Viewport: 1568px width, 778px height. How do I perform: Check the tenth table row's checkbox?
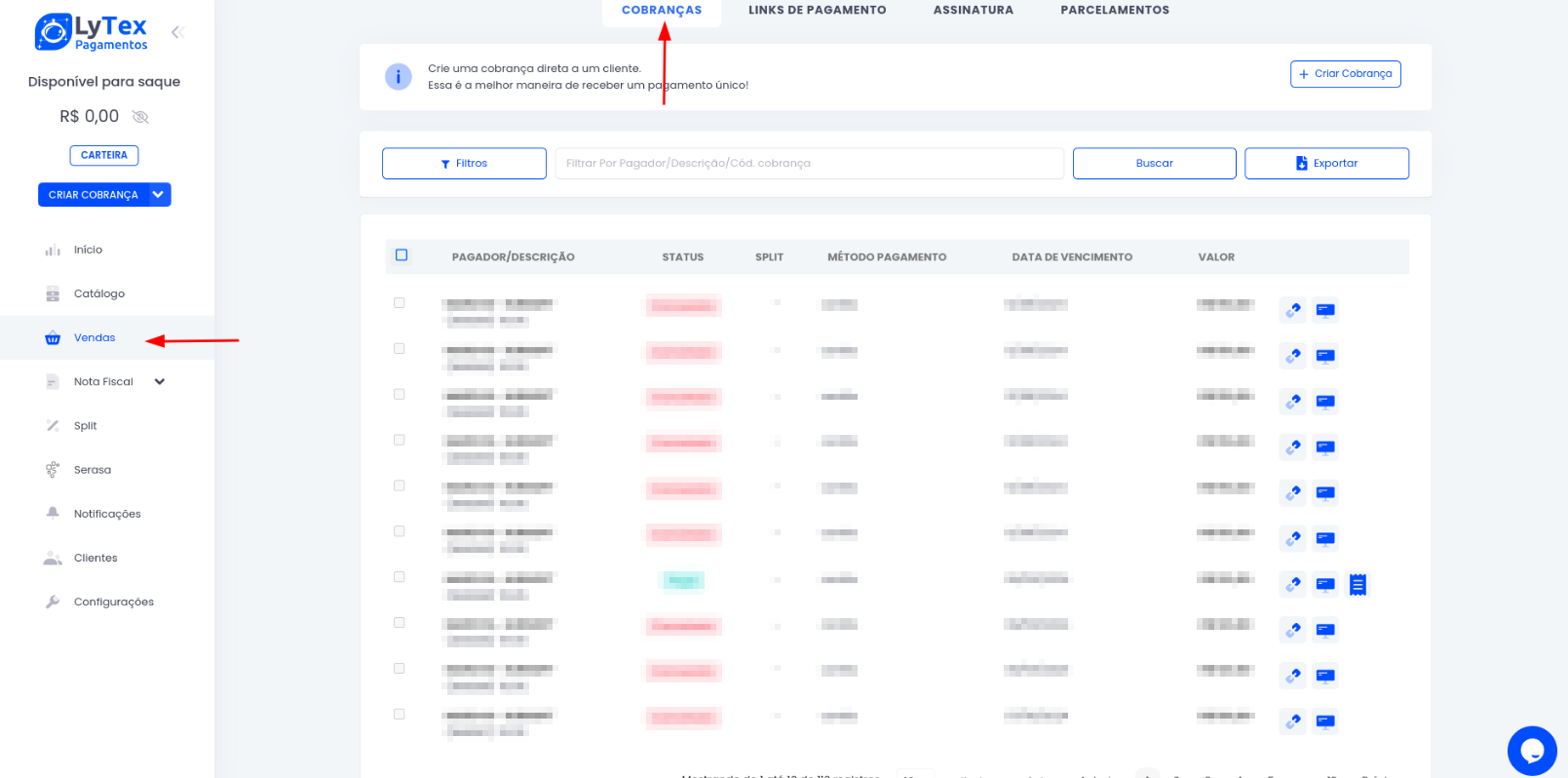point(400,715)
